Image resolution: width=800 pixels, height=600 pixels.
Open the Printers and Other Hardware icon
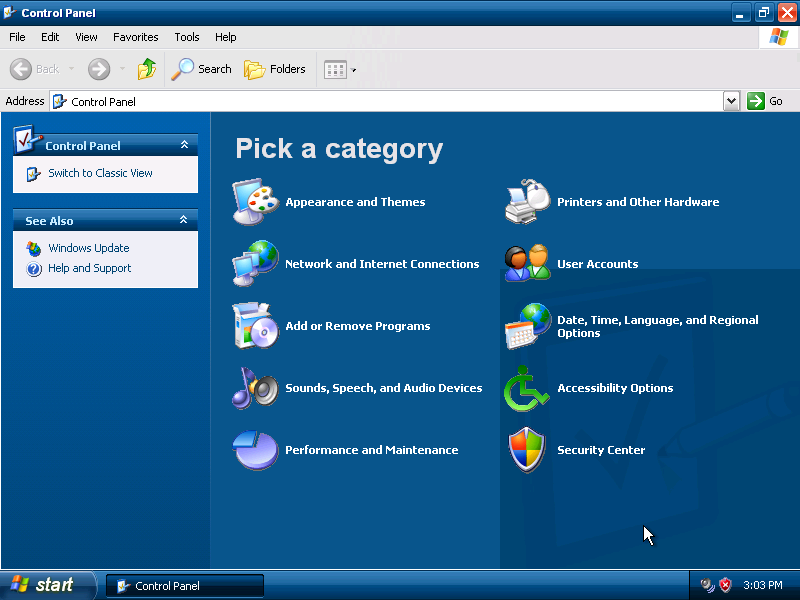coord(528,202)
